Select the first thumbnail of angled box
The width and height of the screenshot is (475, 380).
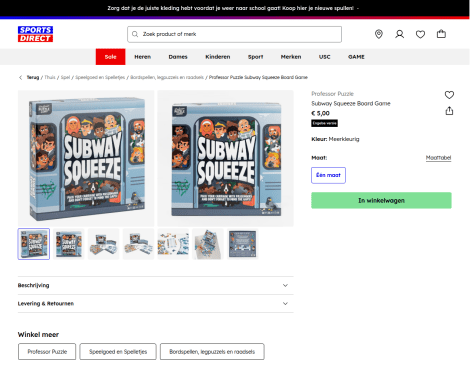(x=34, y=244)
